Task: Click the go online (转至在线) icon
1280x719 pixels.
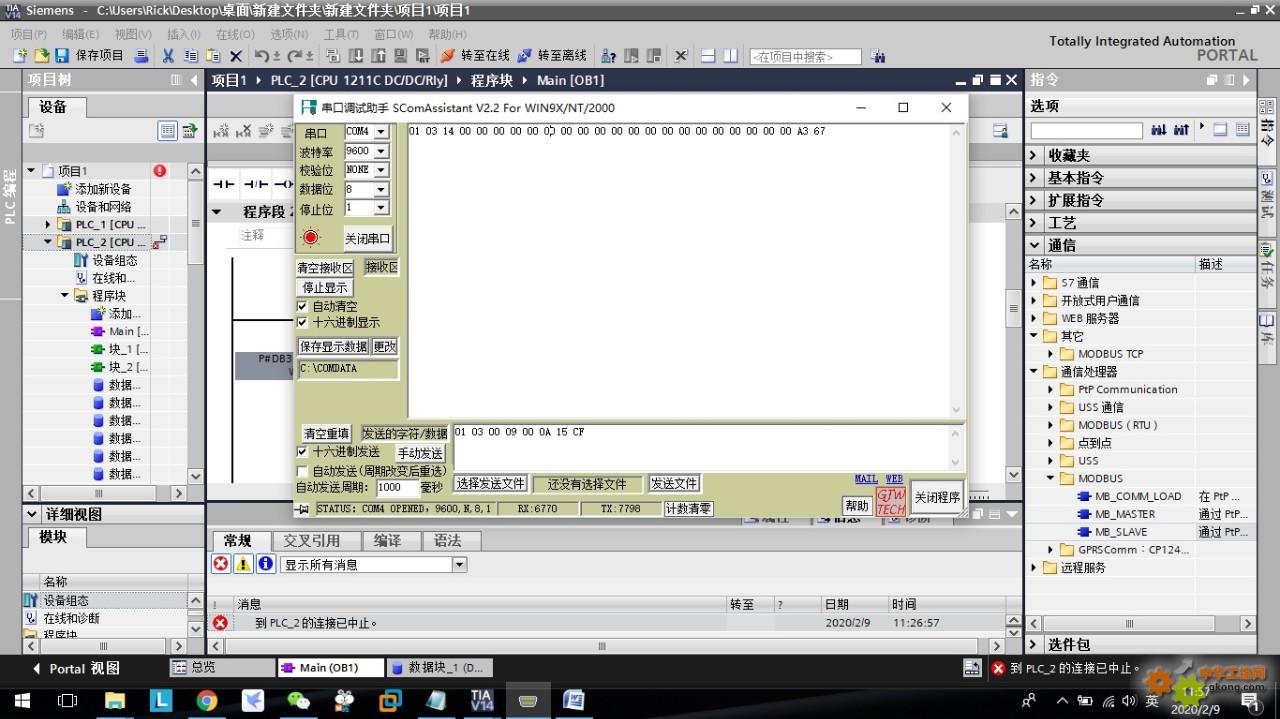Action: pos(447,56)
